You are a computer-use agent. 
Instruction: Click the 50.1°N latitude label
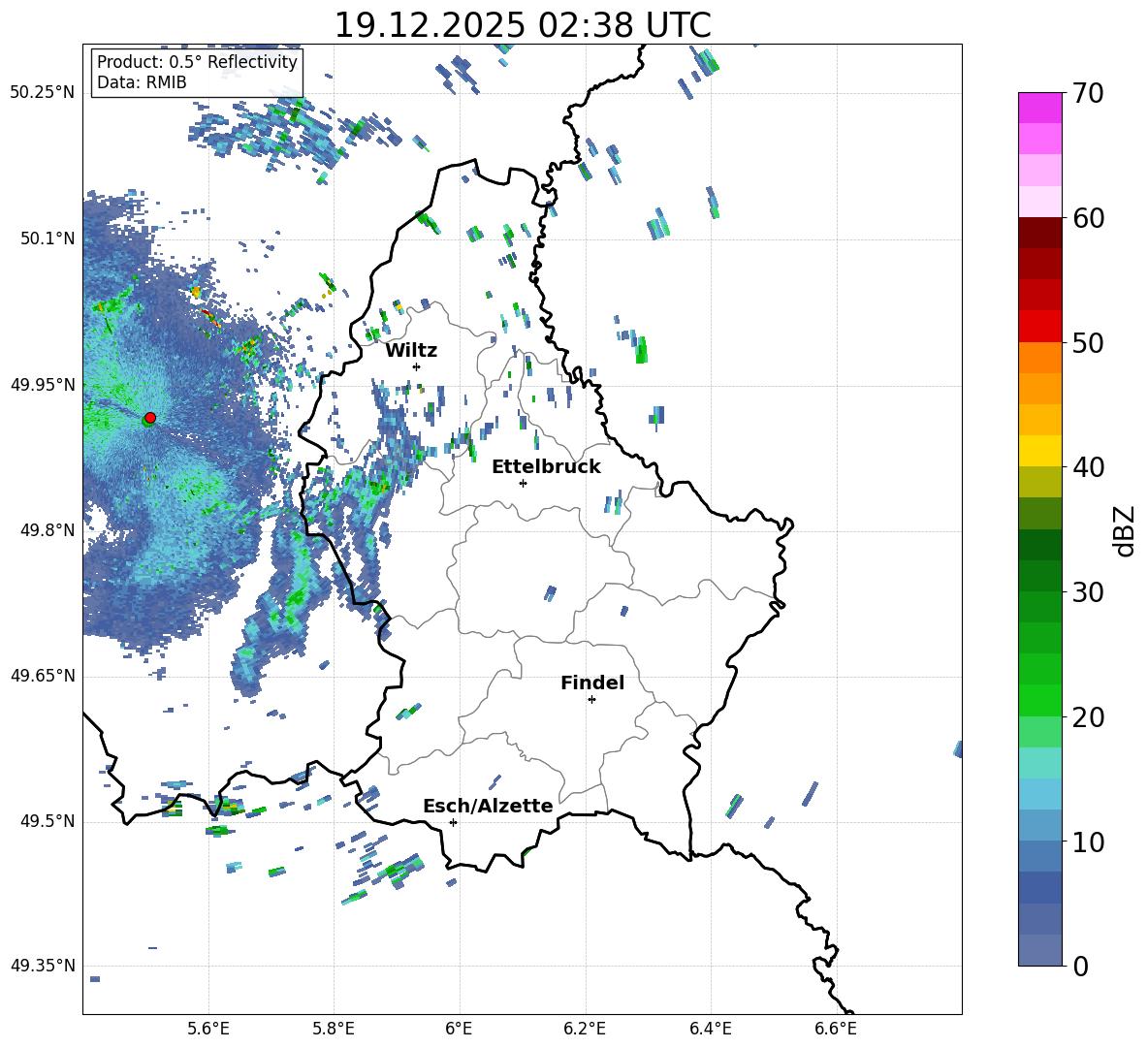pos(47,239)
